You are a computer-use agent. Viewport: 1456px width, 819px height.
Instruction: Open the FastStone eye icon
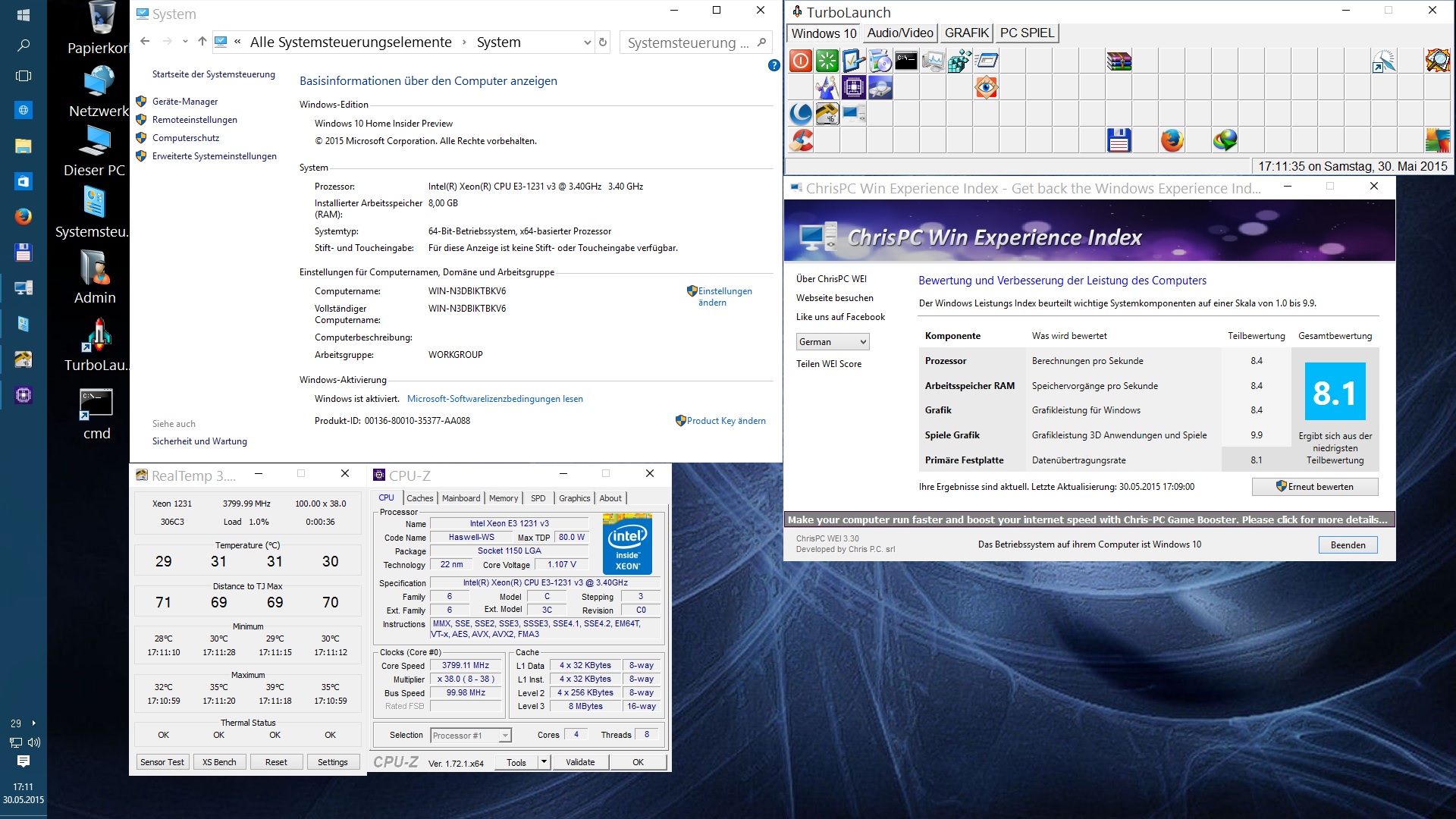click(x=986, y=88)
